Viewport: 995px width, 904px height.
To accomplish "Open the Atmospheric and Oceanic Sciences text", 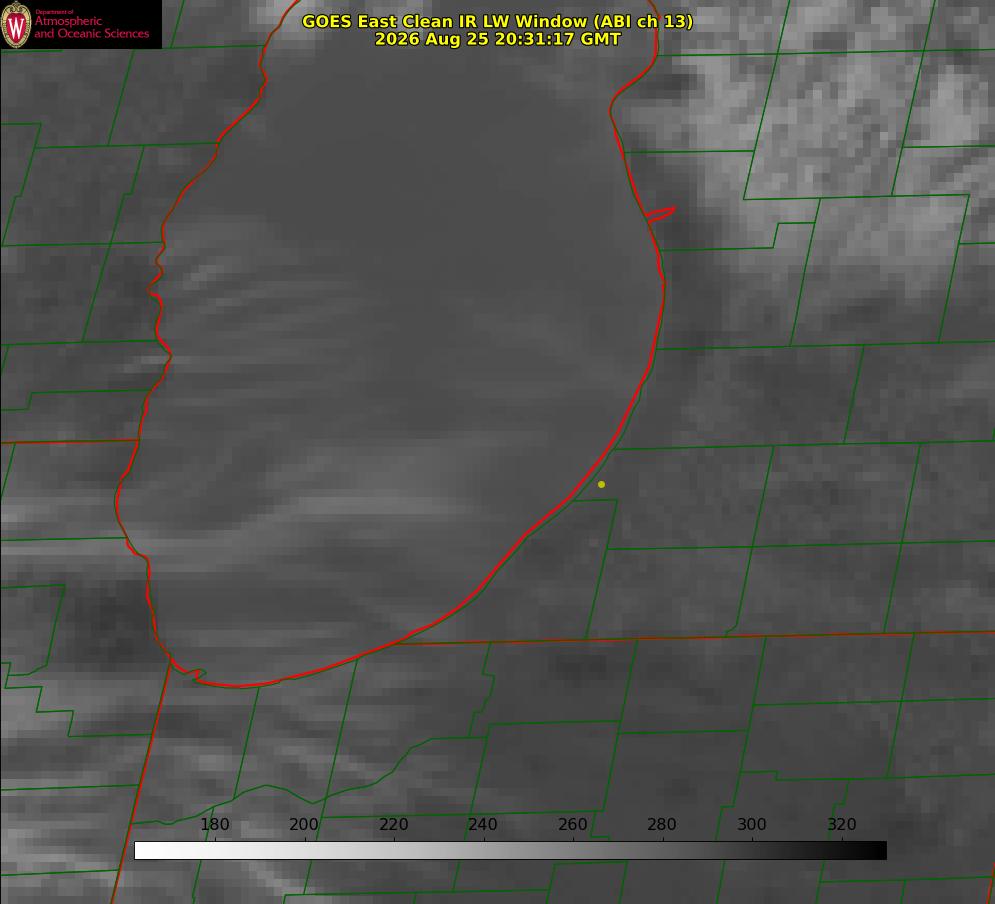I will 92,27.
